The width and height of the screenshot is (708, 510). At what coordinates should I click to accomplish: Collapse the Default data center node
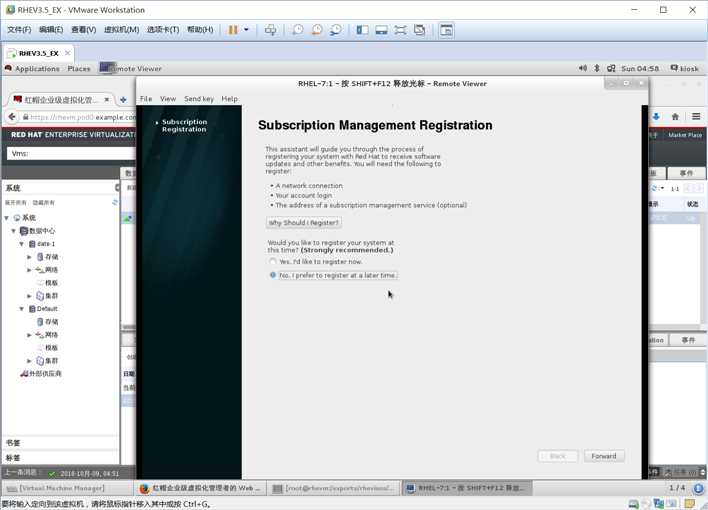coord(21,309)
